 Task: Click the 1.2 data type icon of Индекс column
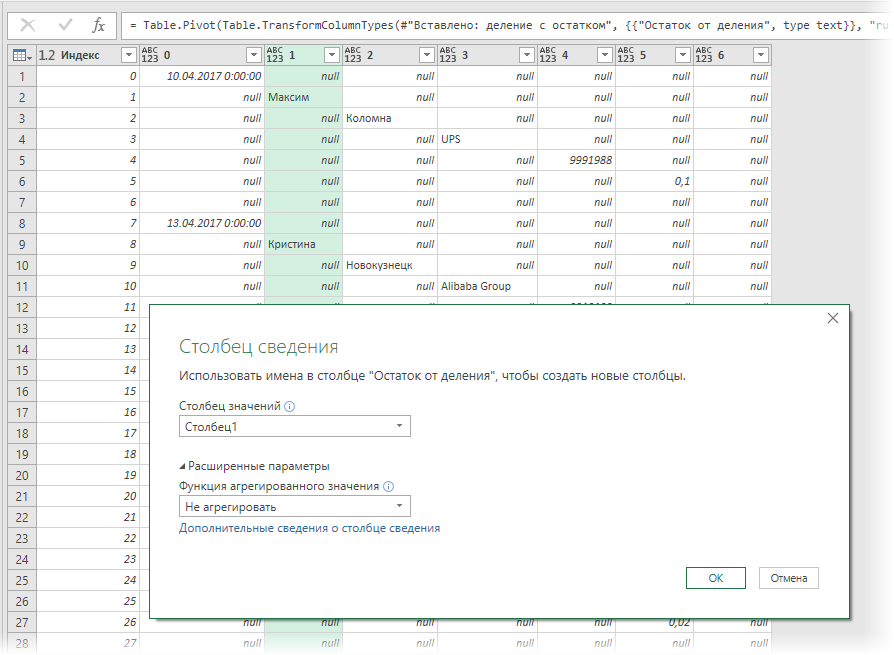[x=47, y=55]
